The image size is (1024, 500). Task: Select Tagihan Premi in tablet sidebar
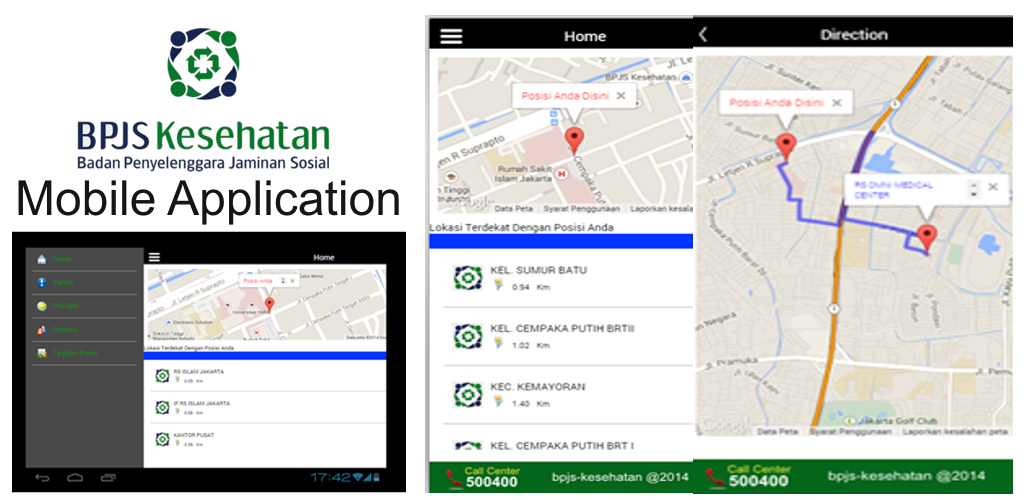pyautogui.click(x=85, y=353)
